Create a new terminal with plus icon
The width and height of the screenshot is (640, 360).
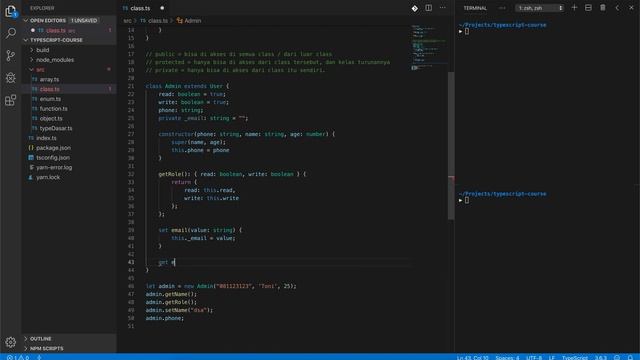point(574,8)
